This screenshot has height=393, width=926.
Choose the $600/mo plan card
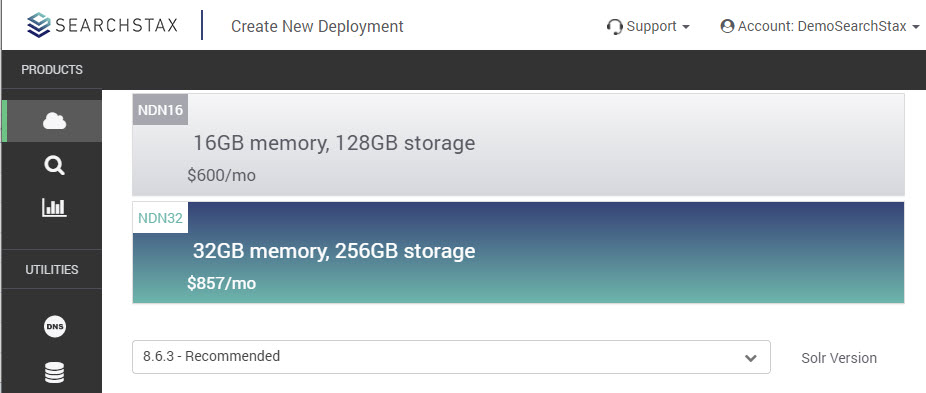(x=518, y=144)
